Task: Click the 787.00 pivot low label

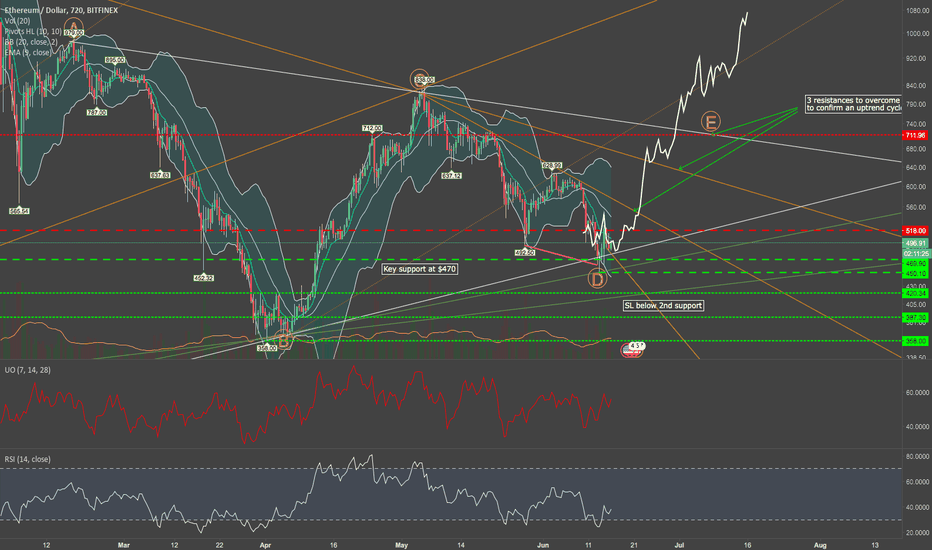Action: click(x=96, y=112)
